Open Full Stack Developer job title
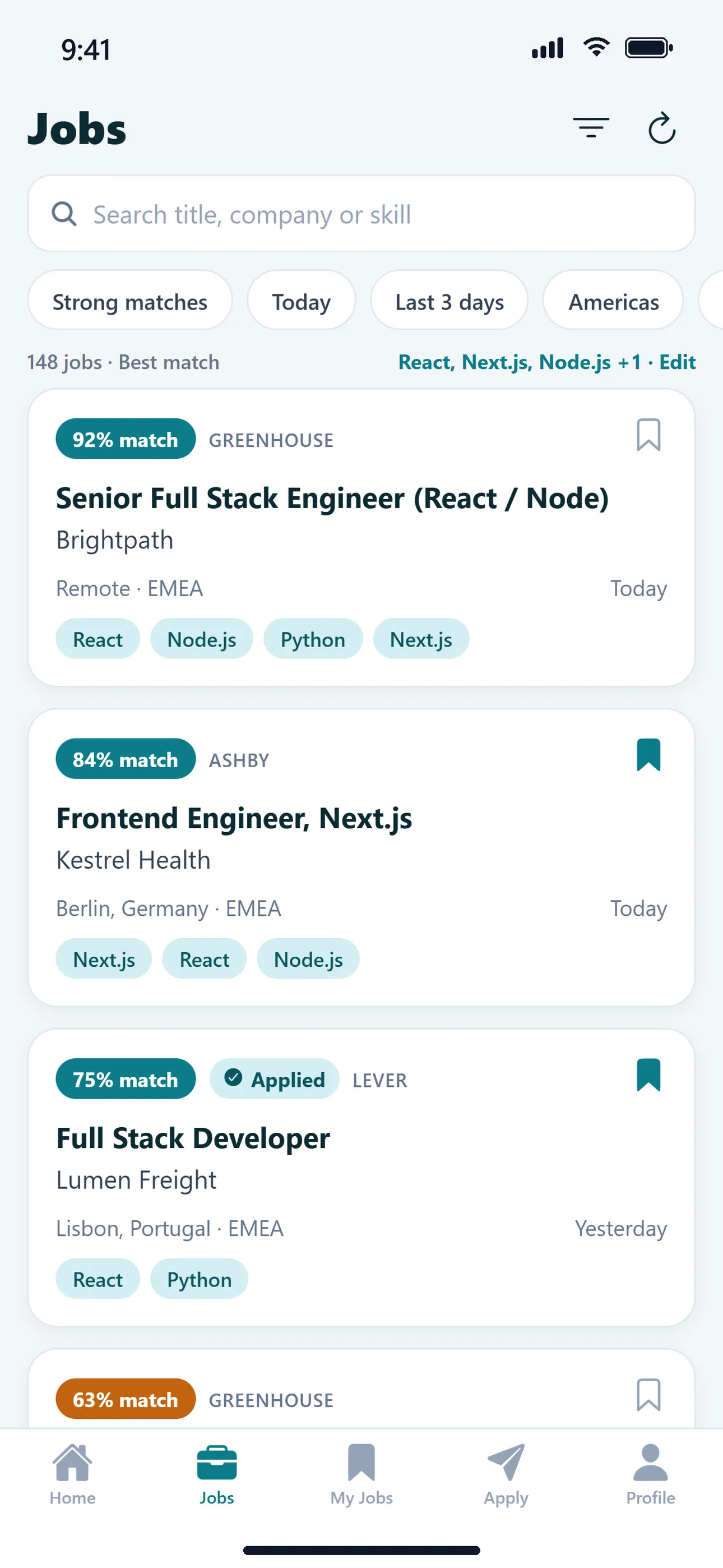Screen dimensions: 723x1568 point(193,1138)
